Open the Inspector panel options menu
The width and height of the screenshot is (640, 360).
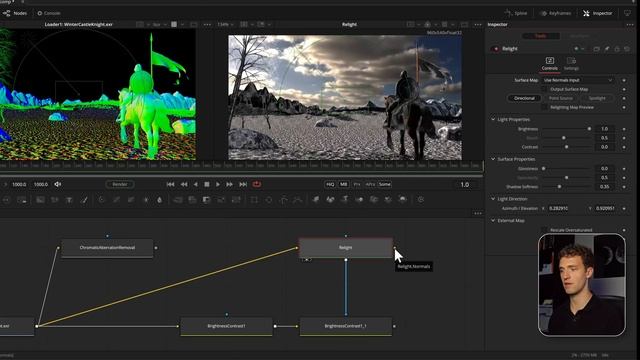point(630,24)
